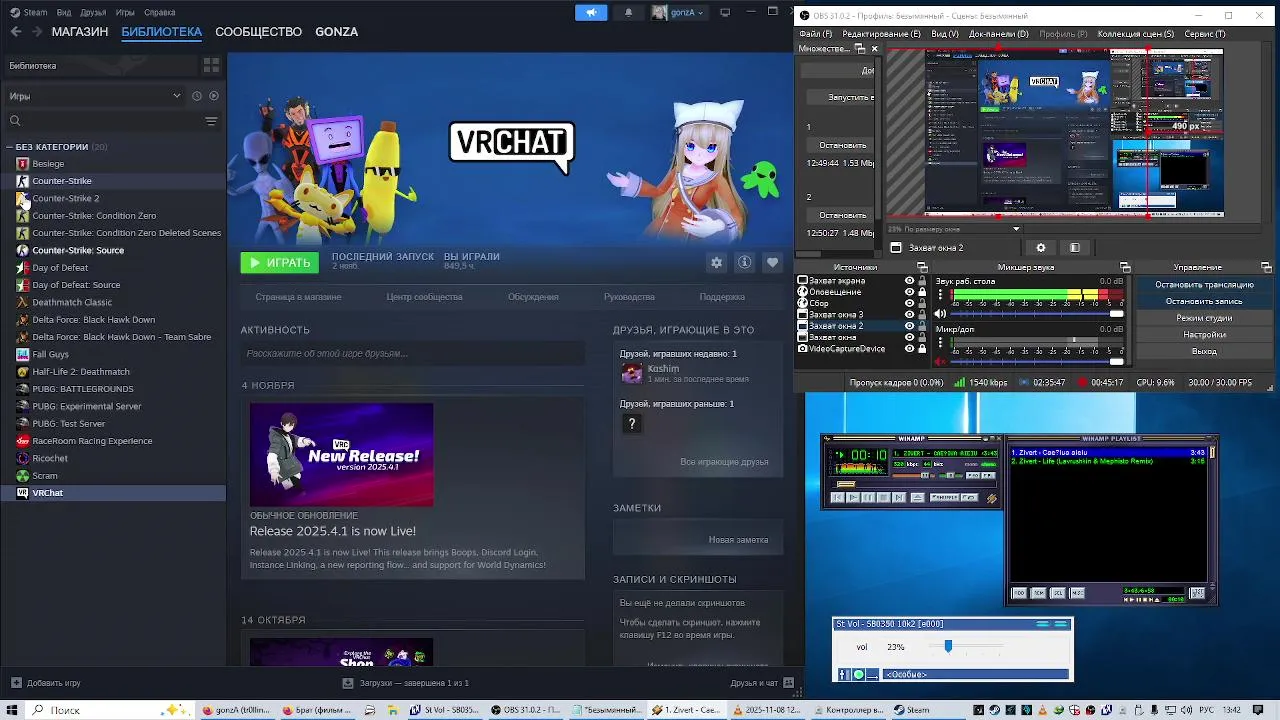Go to previous track in Winamp
The image size is (1280, 720).
point(838,498)
